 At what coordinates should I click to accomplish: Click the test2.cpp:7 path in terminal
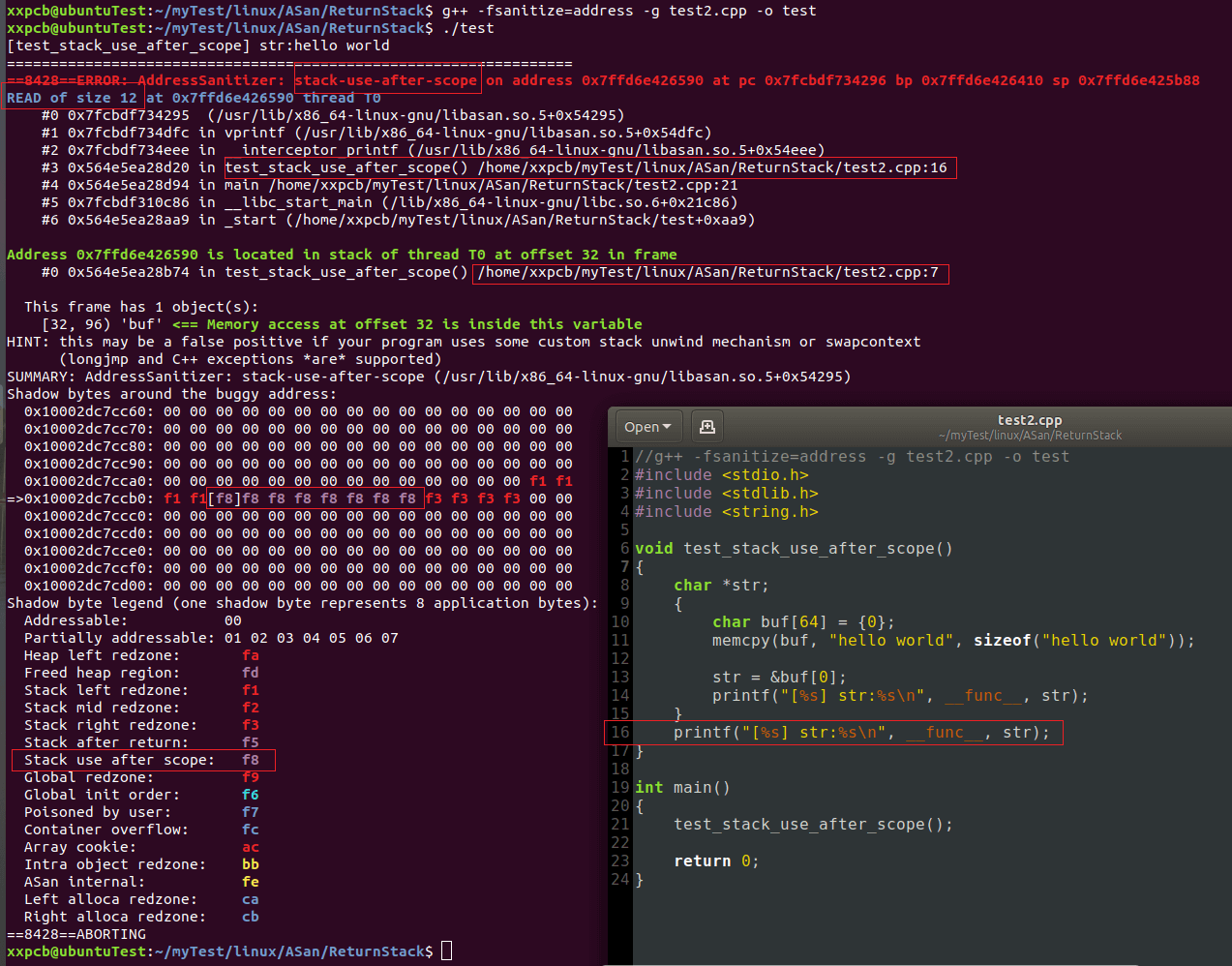point(708,272)
